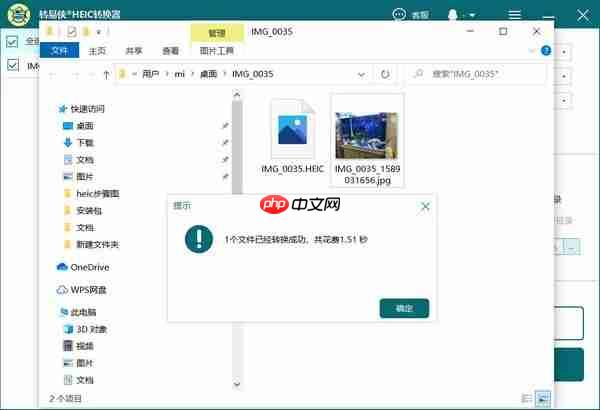
Task: Open 图片工具 ribbon tab
Action: 217,51
